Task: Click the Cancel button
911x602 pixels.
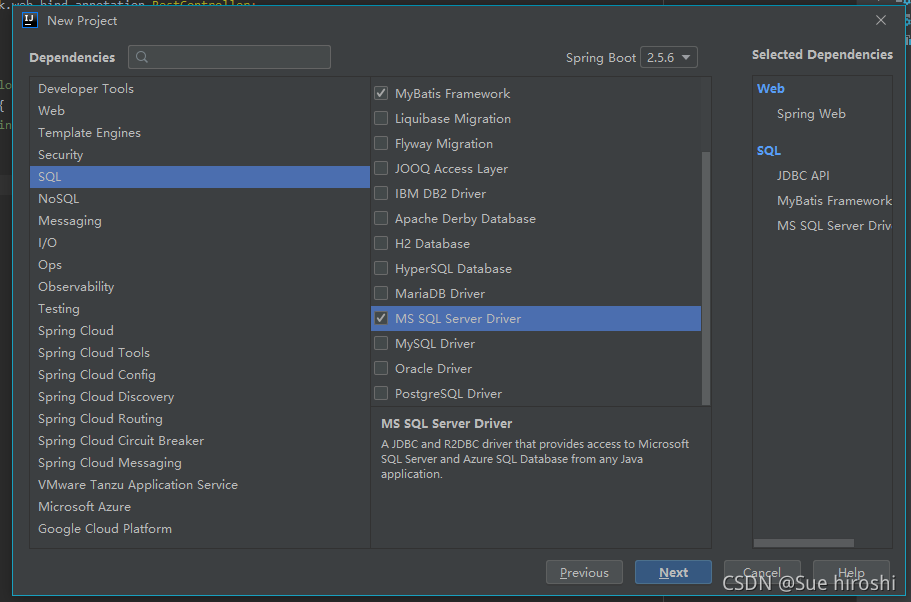Action: tap(762, 572)
